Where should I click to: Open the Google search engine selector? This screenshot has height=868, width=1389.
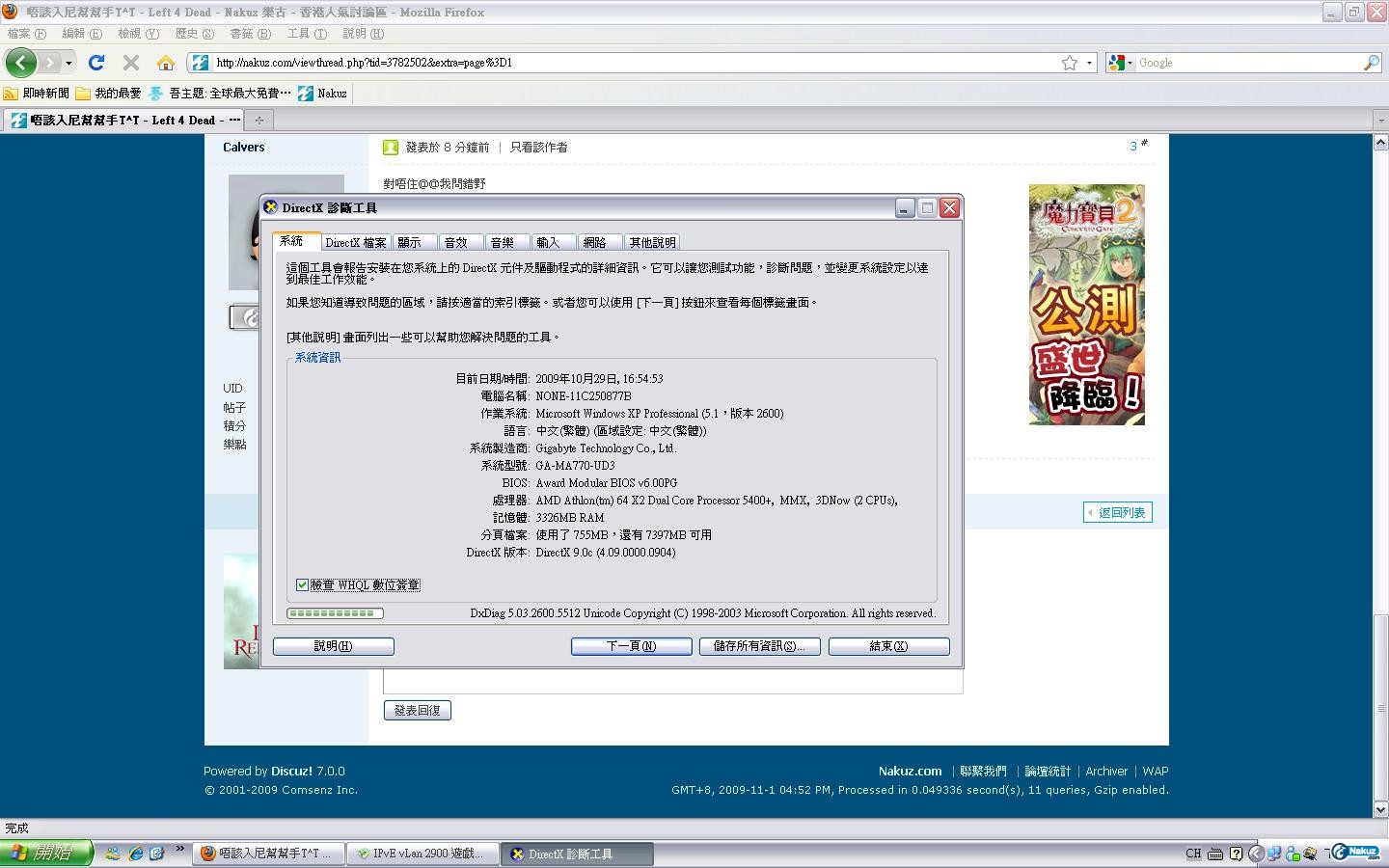click(x=1120, y=63)
